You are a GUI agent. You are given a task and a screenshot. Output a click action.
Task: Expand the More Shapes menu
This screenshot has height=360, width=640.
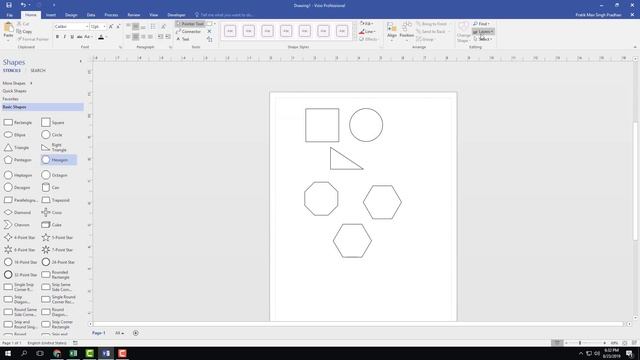click(17, 83)
